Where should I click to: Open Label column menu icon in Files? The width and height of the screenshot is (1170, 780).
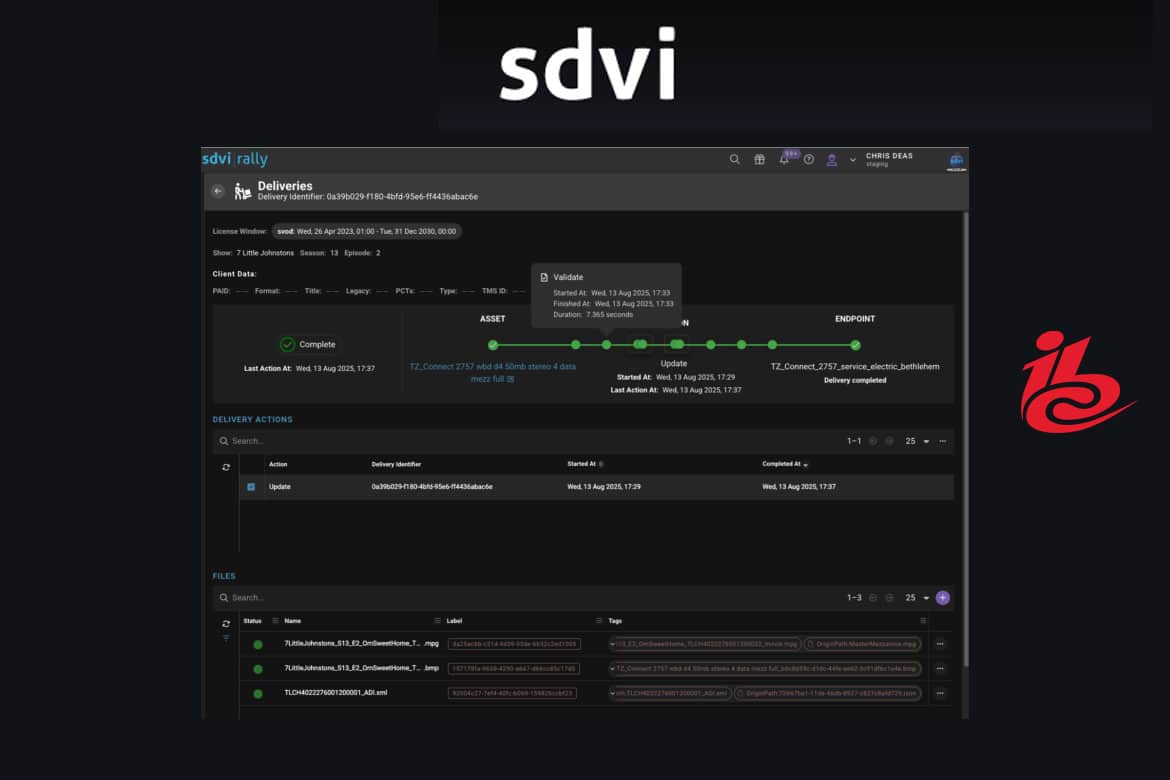point(598,621)
